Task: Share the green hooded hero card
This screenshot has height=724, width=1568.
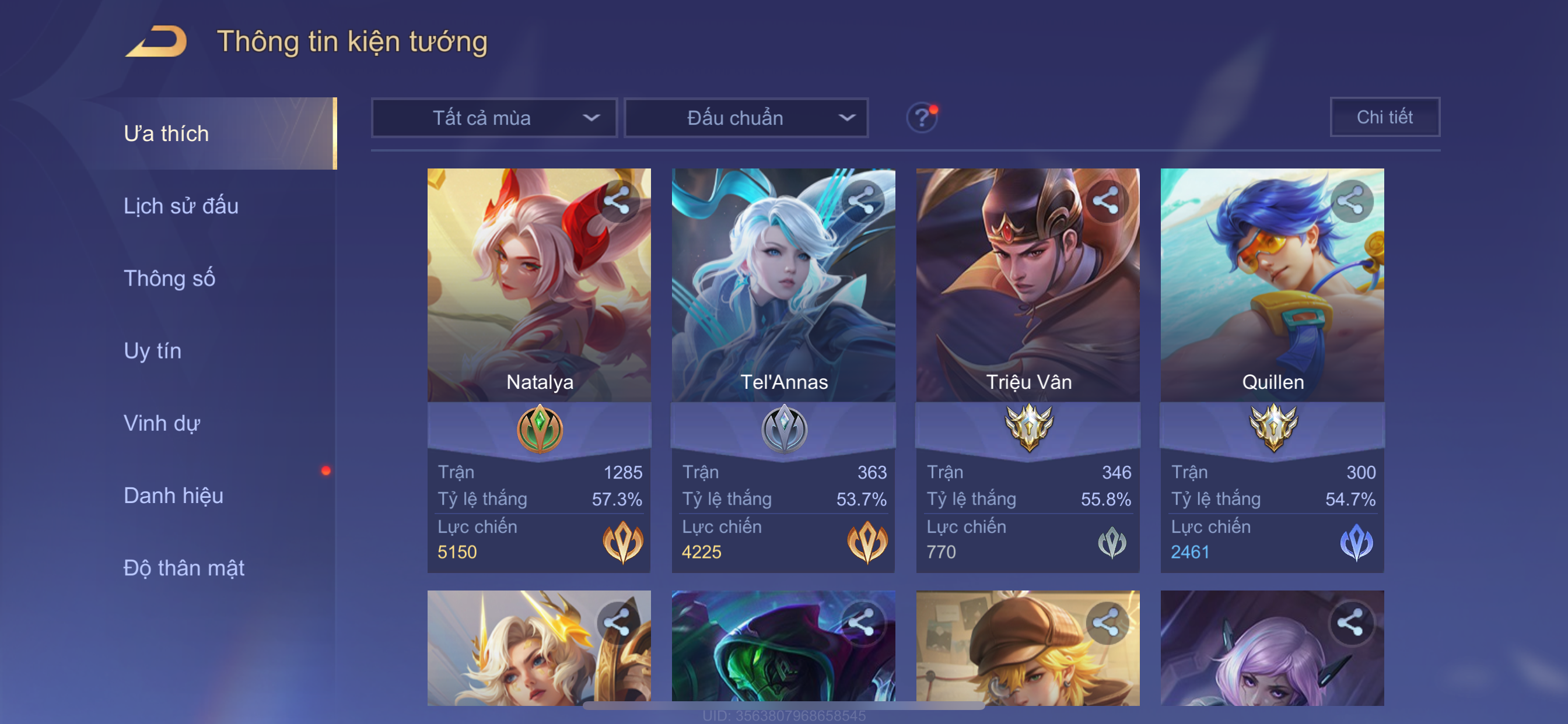Action: pos(862,623)
